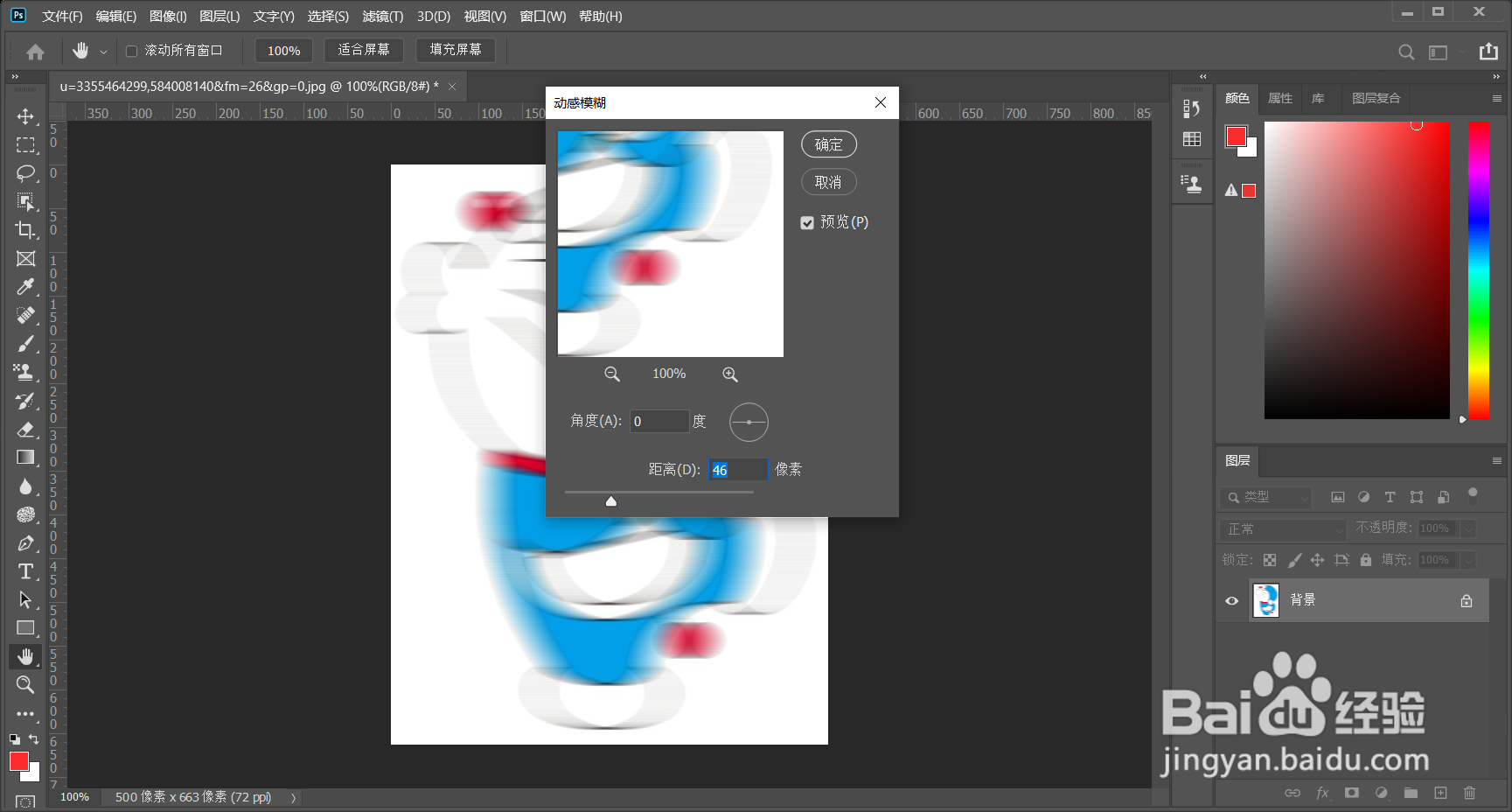Toggle 滚动所有窗口 checkbox
The width and height of the screenshot is (1512, 812).
[x=131, y=51]
